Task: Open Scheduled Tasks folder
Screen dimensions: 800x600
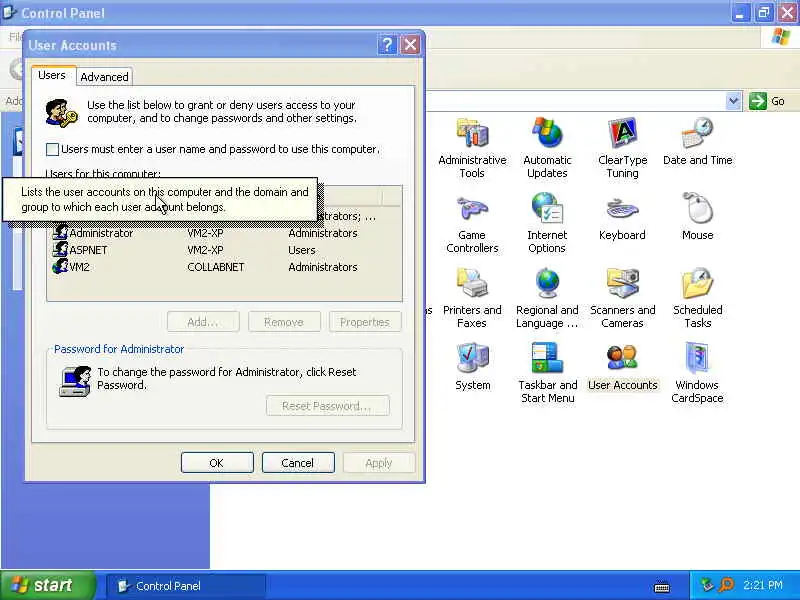Action: (697, 298)
